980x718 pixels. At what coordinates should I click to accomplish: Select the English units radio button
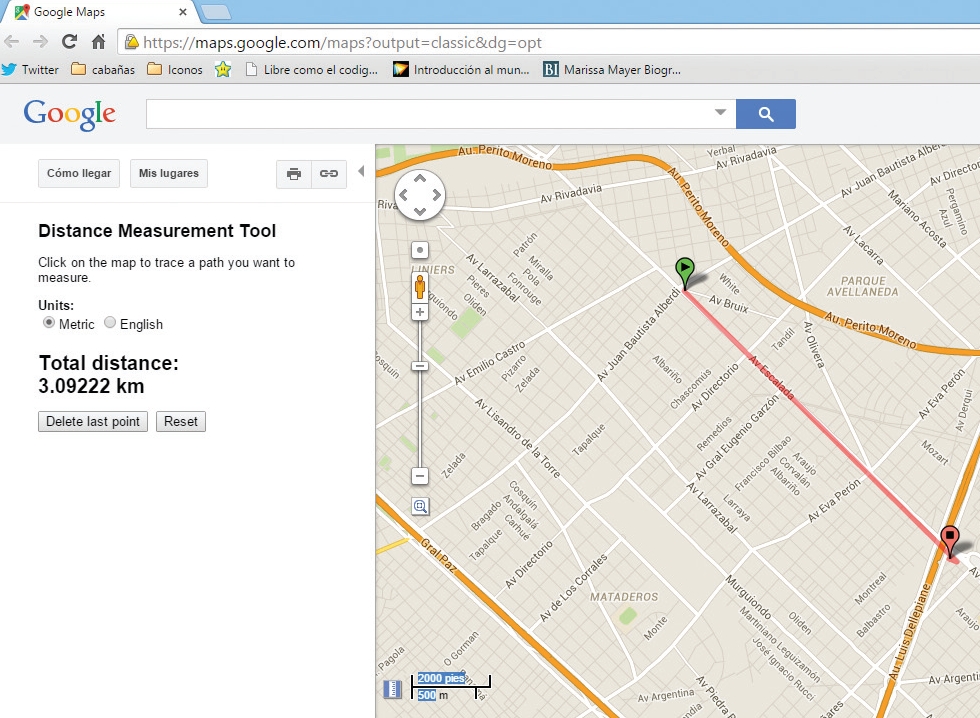coord(110,322)
